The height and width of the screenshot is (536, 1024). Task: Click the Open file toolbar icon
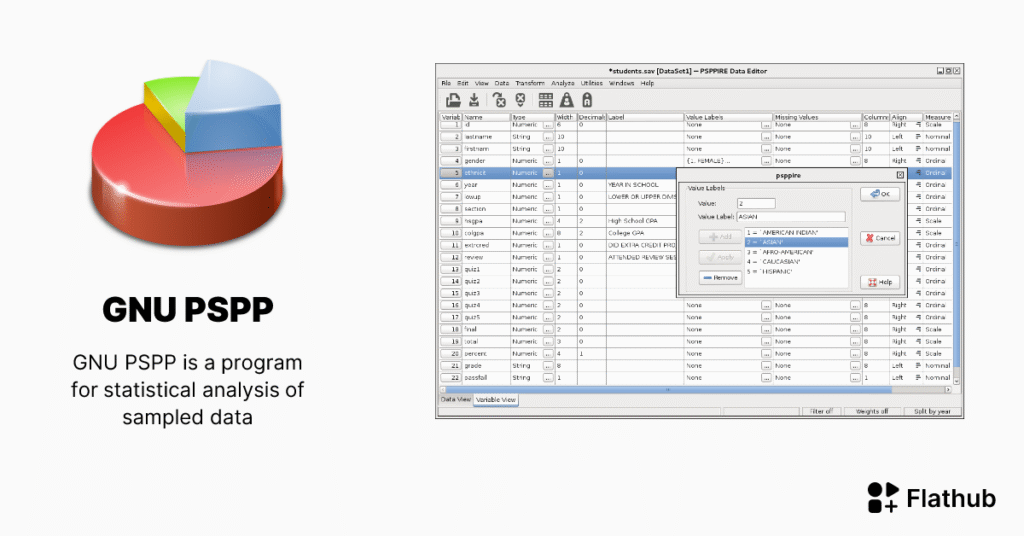point(452,99)
